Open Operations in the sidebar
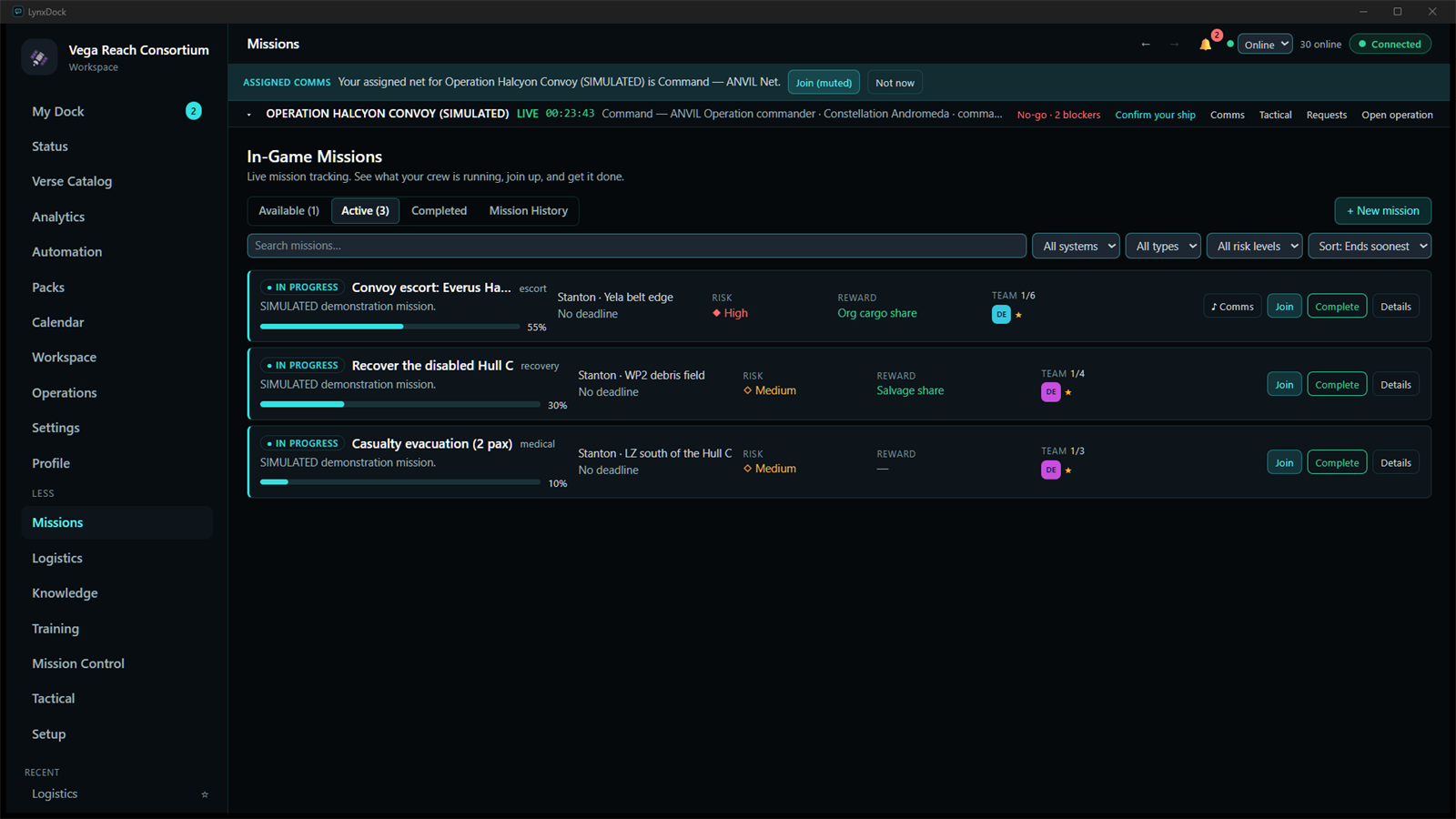Image resolution: width=1456 pixels, height=819 pixels. (x=116, y=393)
